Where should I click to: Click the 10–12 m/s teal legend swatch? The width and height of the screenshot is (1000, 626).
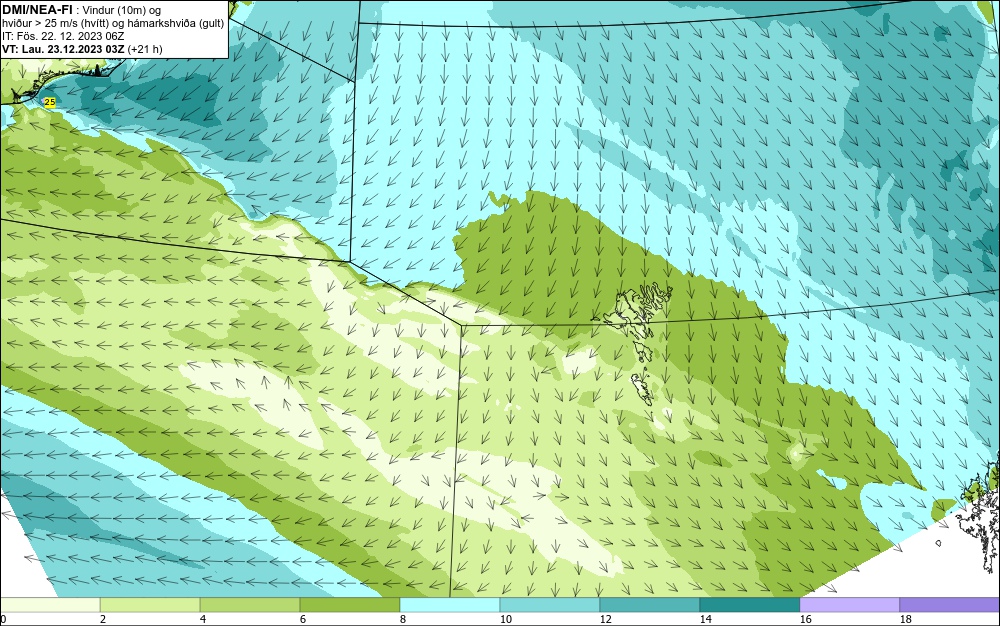(550, 604)
